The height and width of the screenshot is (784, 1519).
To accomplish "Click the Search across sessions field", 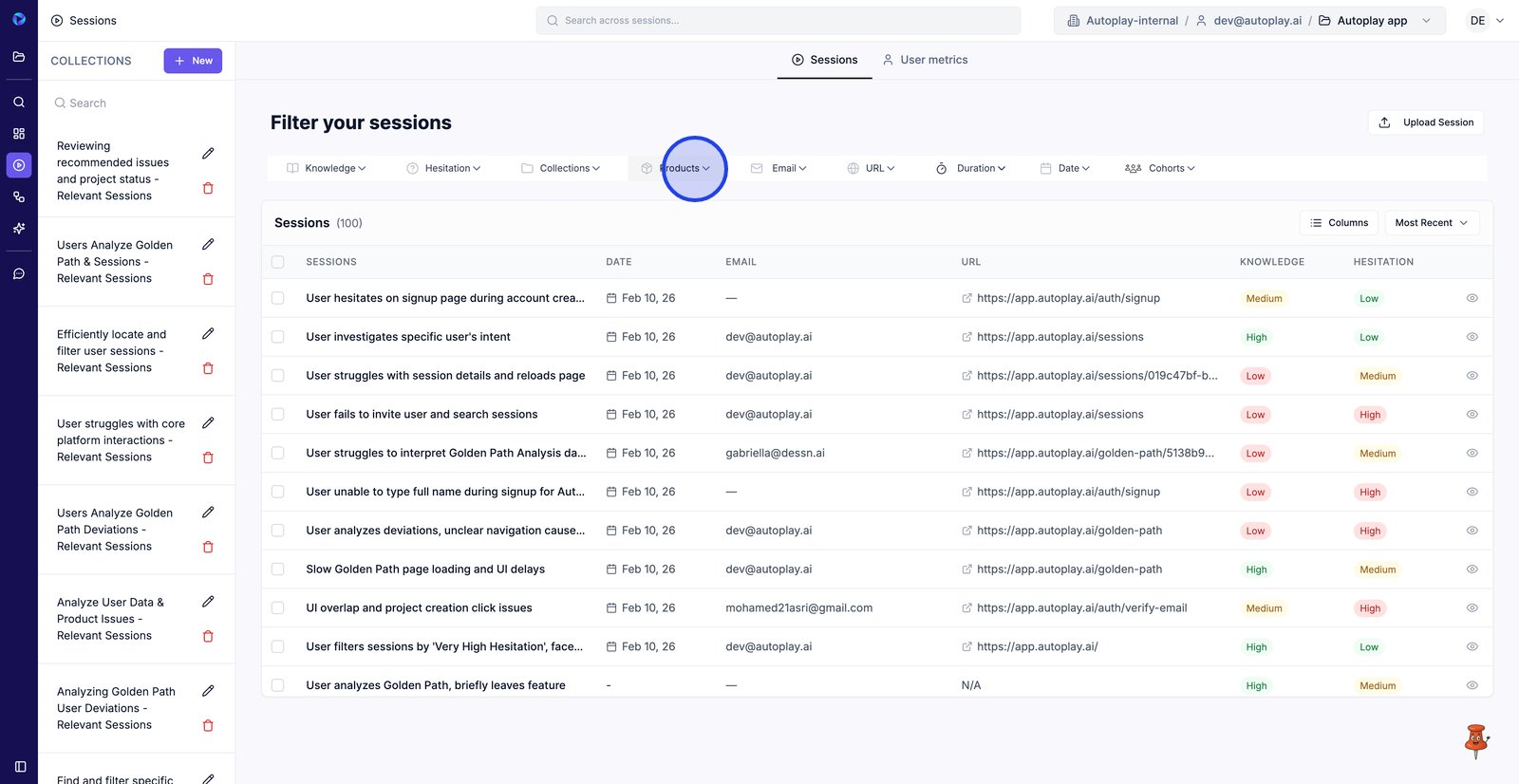I will 778,21.
